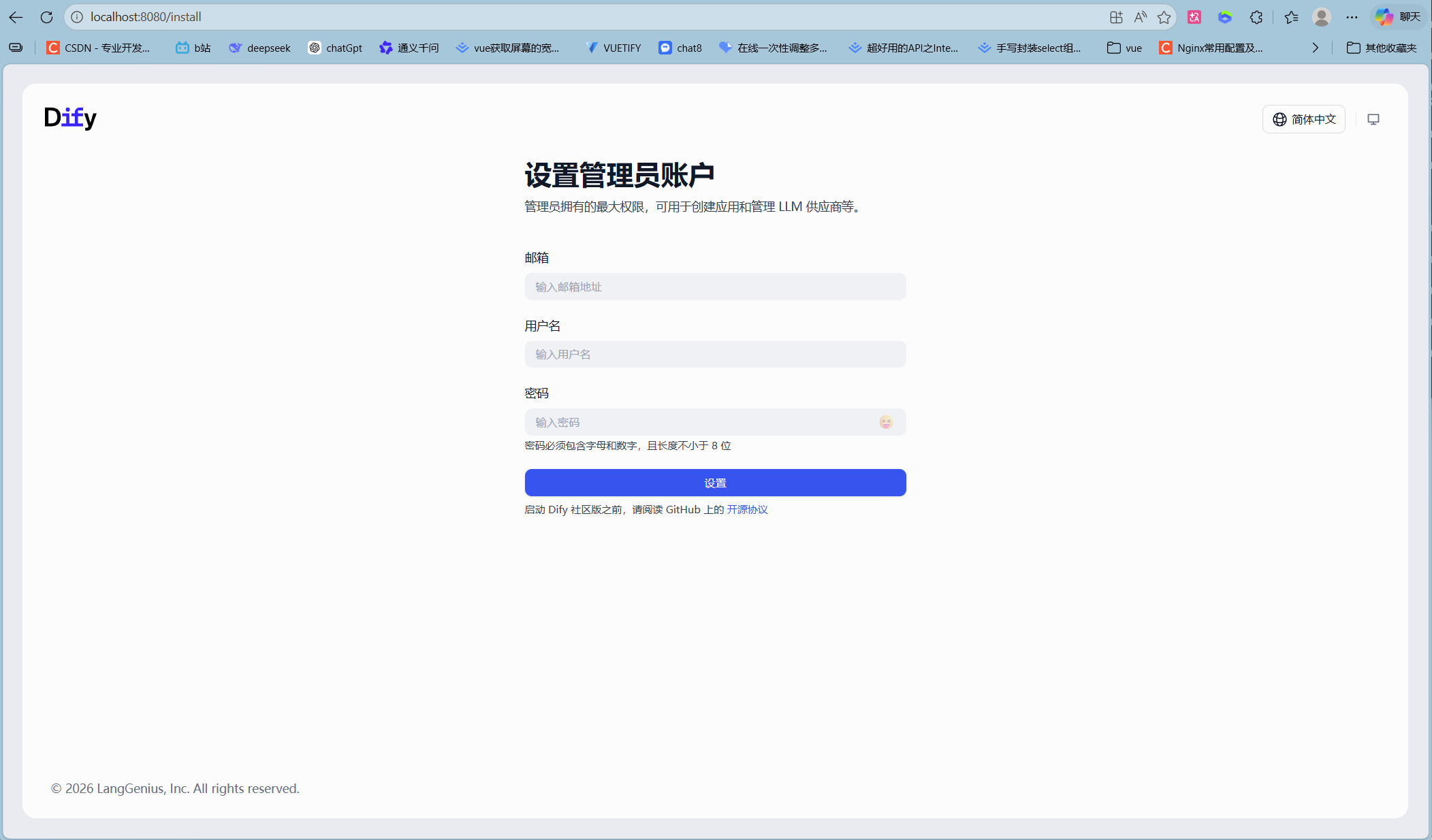Open the 开源协议 license link
The image size is (1432, 840).
747,510
